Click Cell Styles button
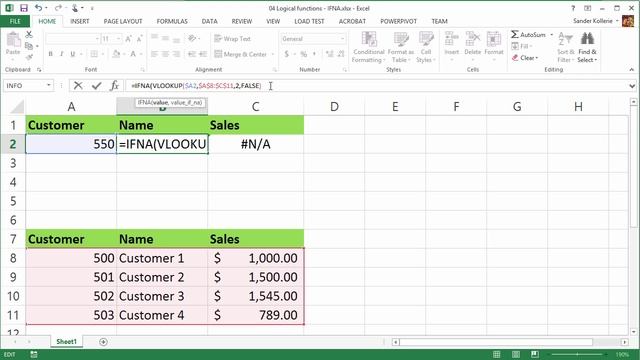Viewport: 640px width, 360px height. (x=426, y=48)
